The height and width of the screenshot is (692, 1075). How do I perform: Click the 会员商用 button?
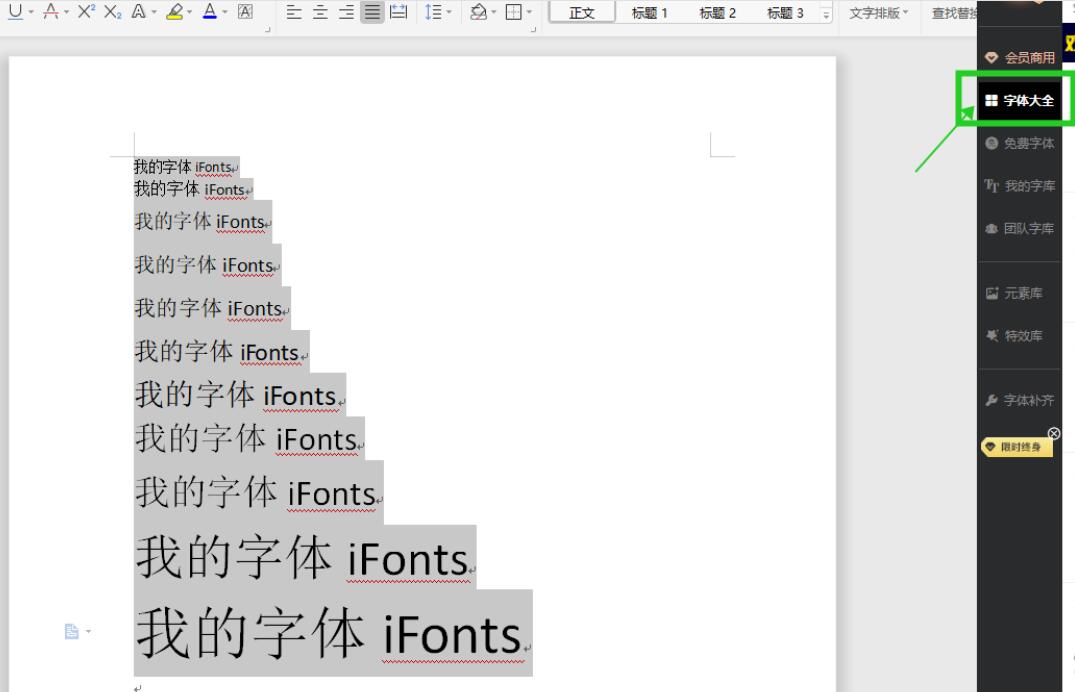1020,57
